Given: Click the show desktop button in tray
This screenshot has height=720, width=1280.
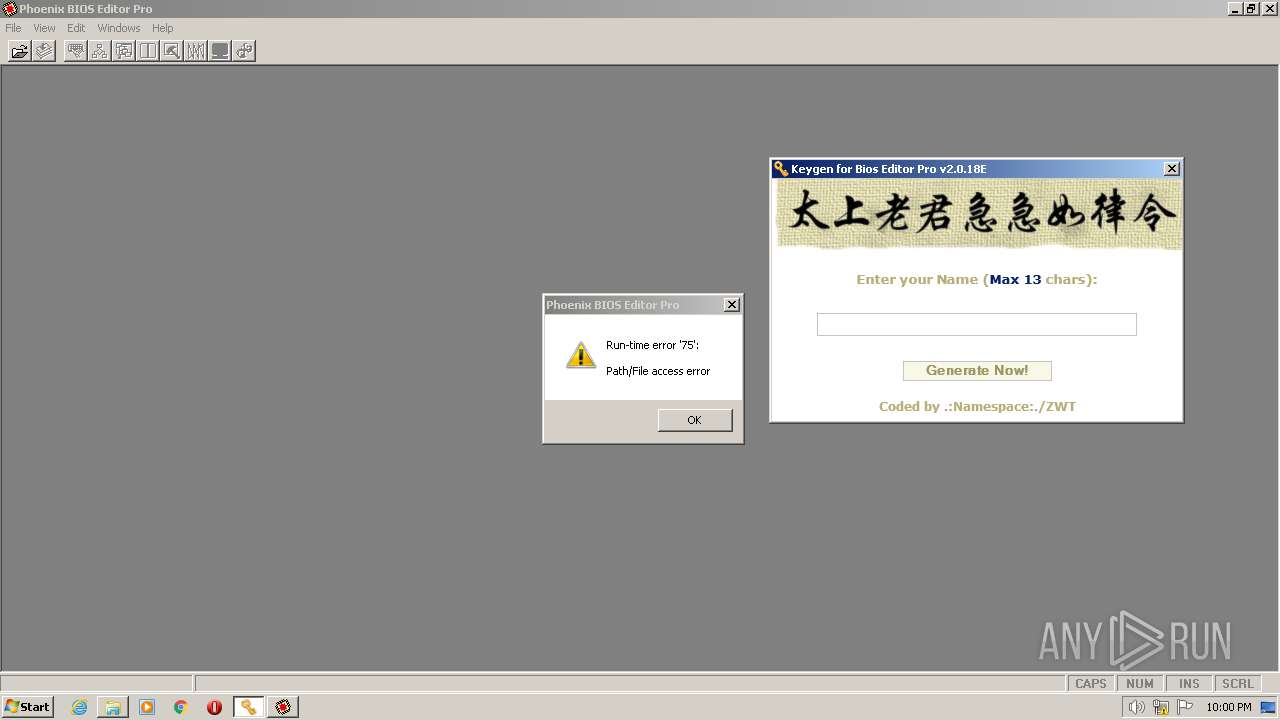Looking at the screenshot, I should click(x=1269, y=707).
